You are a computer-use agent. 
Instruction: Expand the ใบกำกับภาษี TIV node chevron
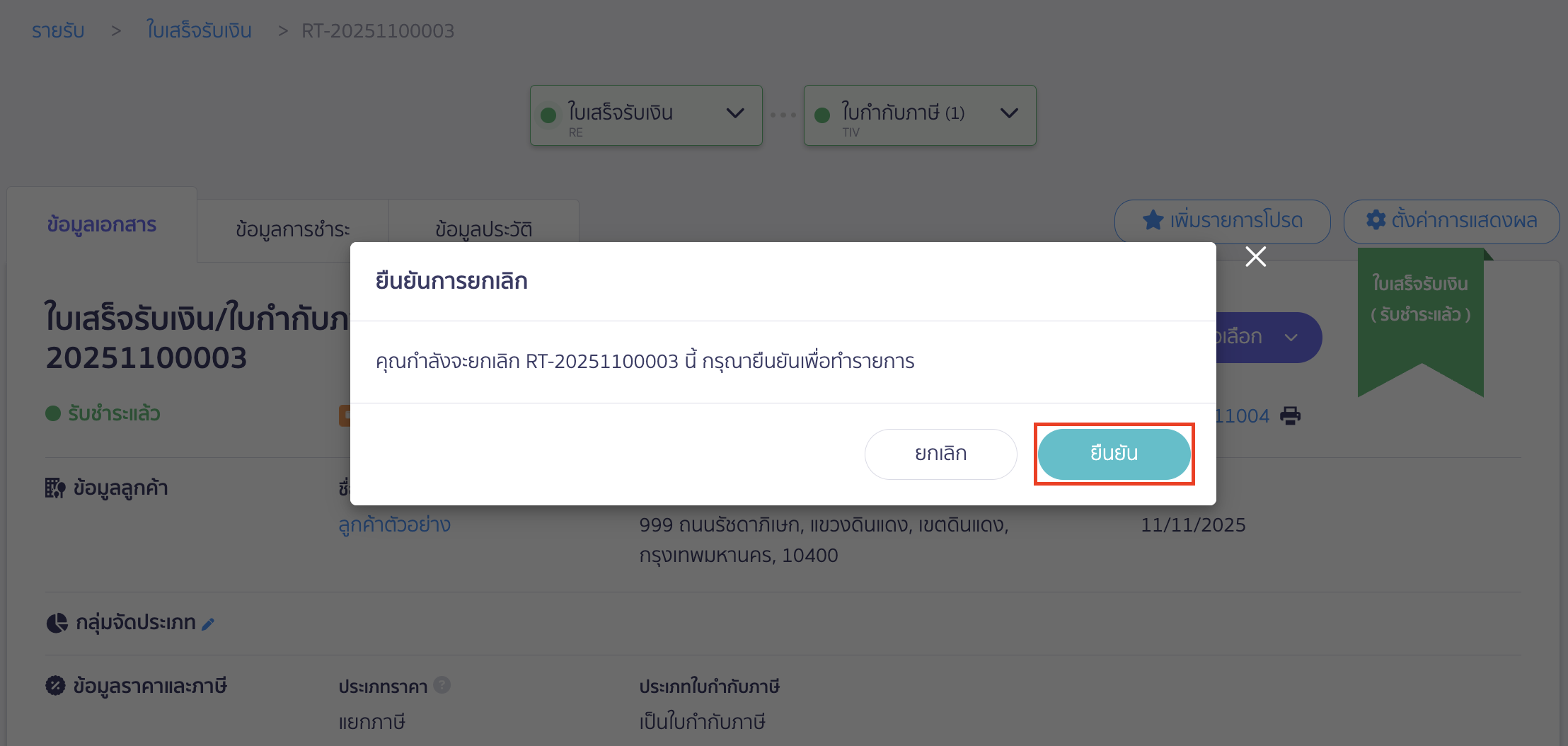coord(1010,113)
